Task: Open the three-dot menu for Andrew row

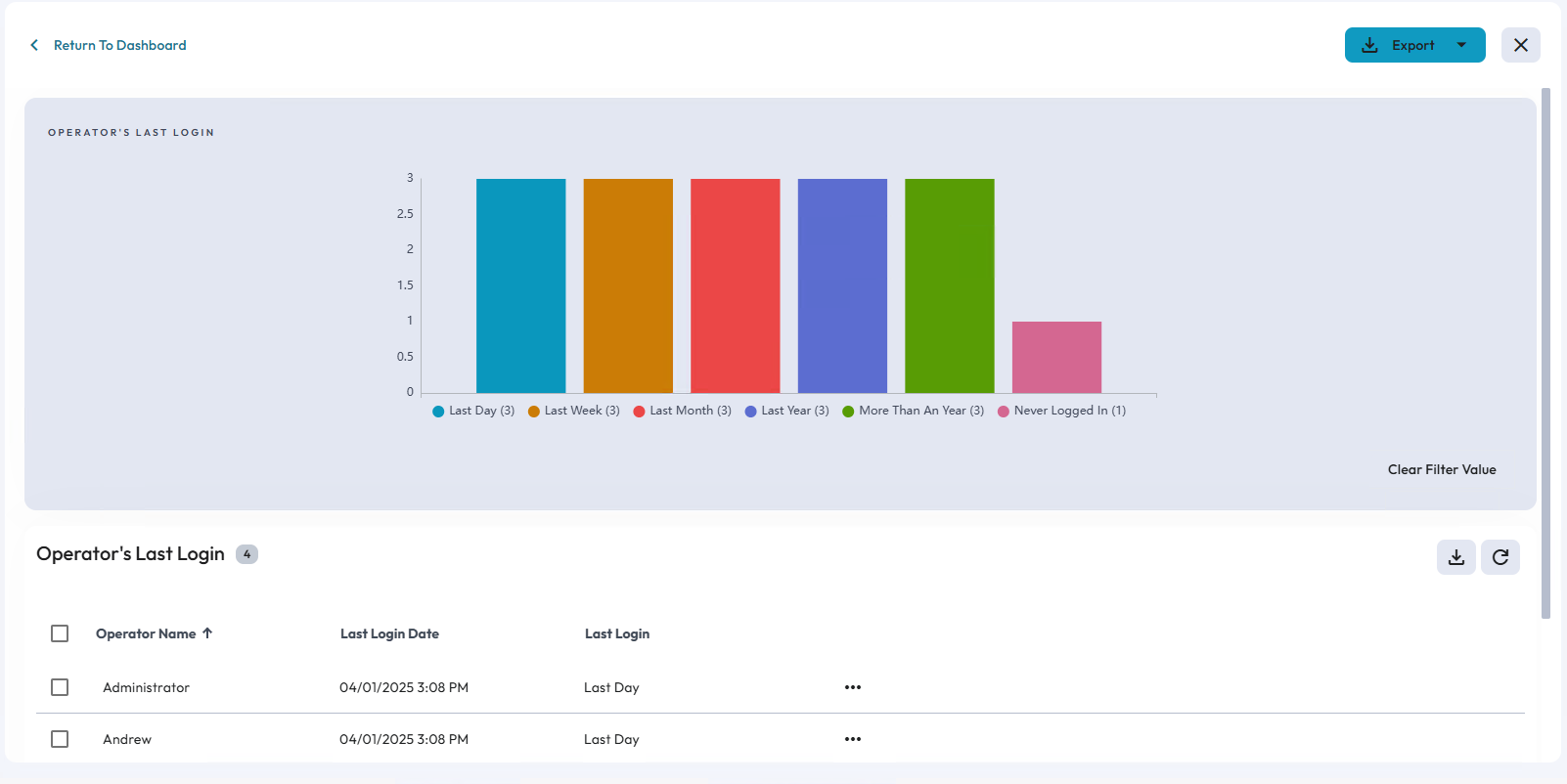Action: [852, 739]
